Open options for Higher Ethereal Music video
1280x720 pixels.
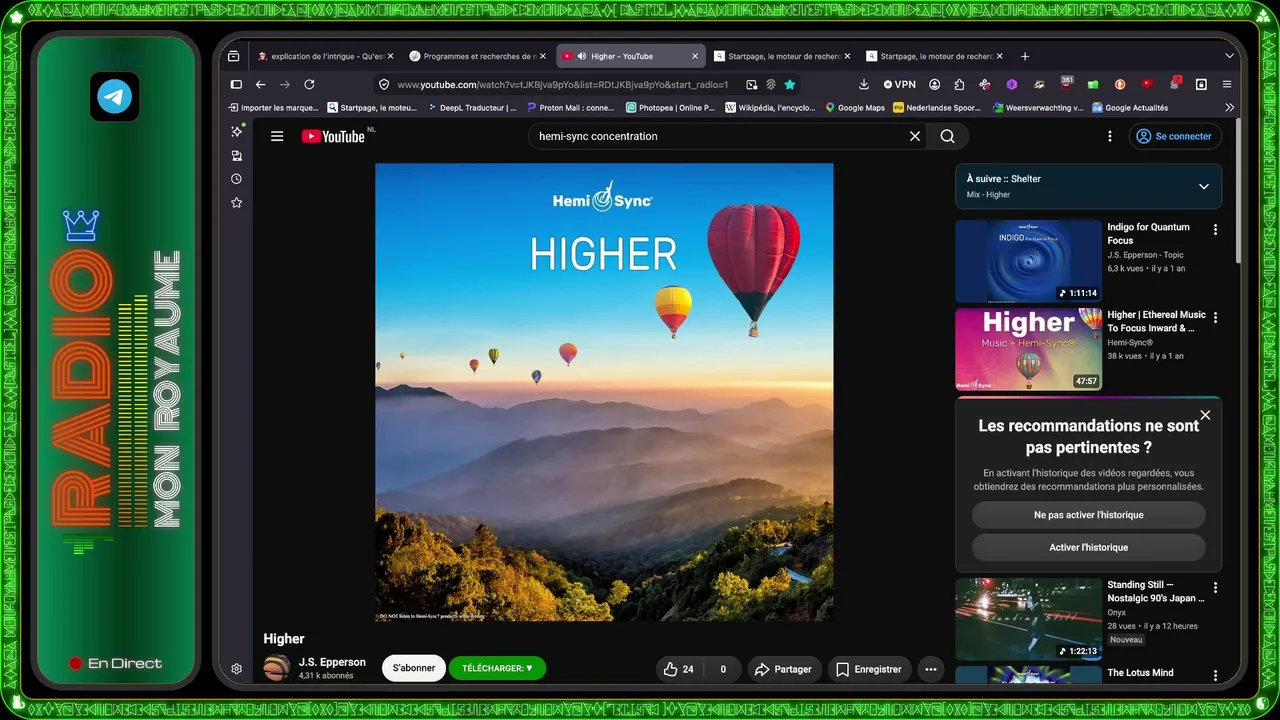point(1215,318)
